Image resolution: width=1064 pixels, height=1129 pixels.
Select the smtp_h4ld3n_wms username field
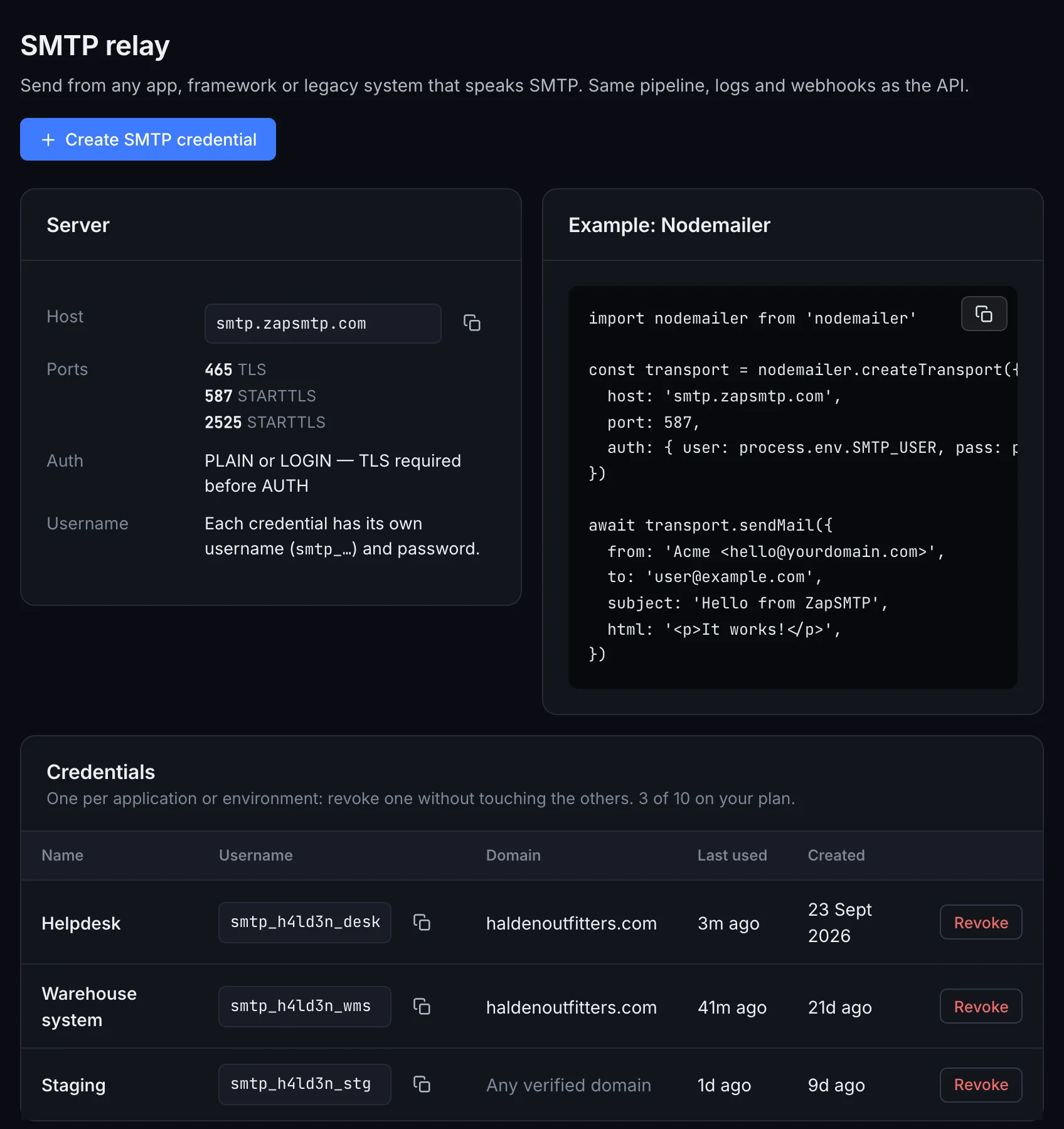coord(304,1006)
